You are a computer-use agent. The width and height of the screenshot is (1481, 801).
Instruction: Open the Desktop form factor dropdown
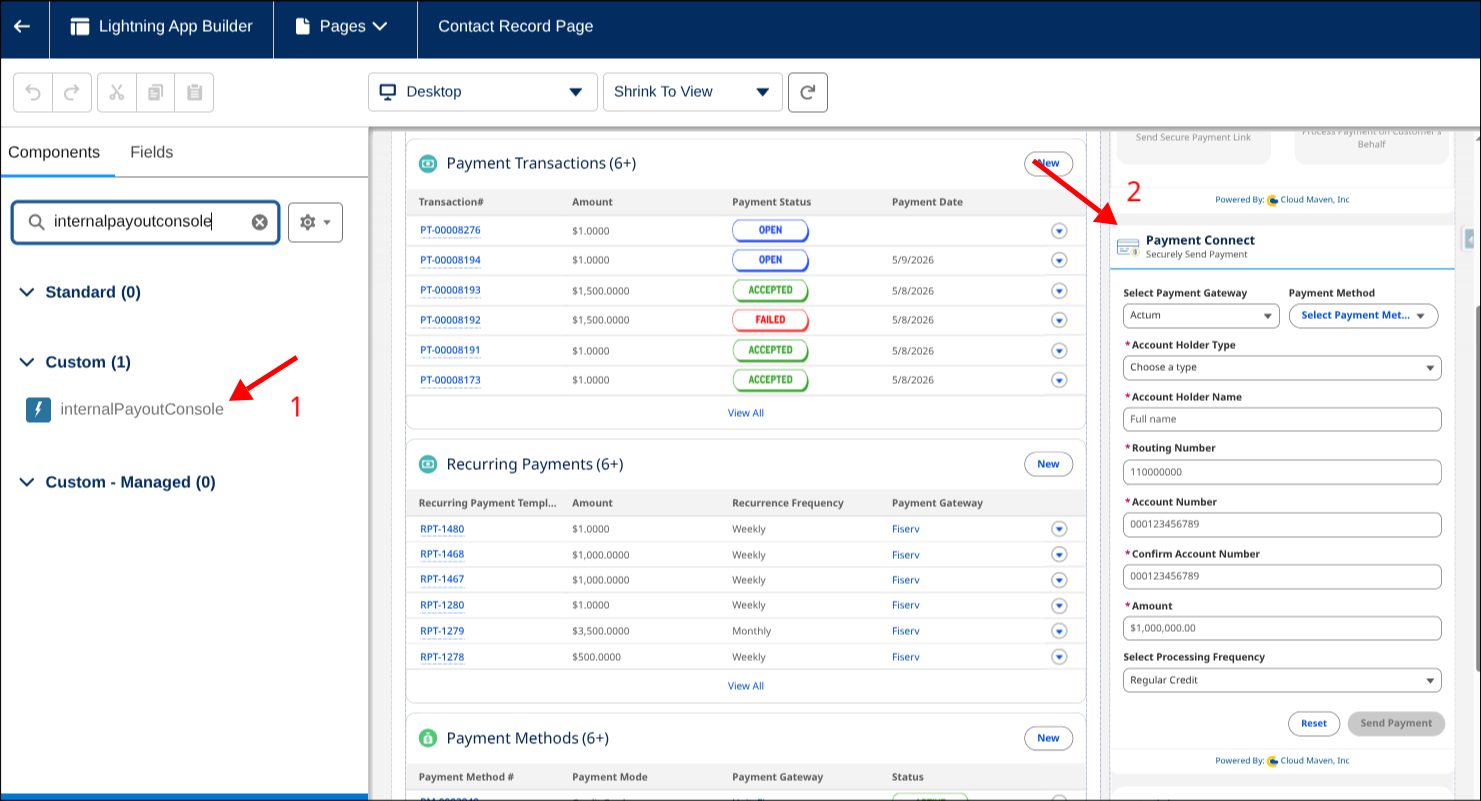point(482,92)
